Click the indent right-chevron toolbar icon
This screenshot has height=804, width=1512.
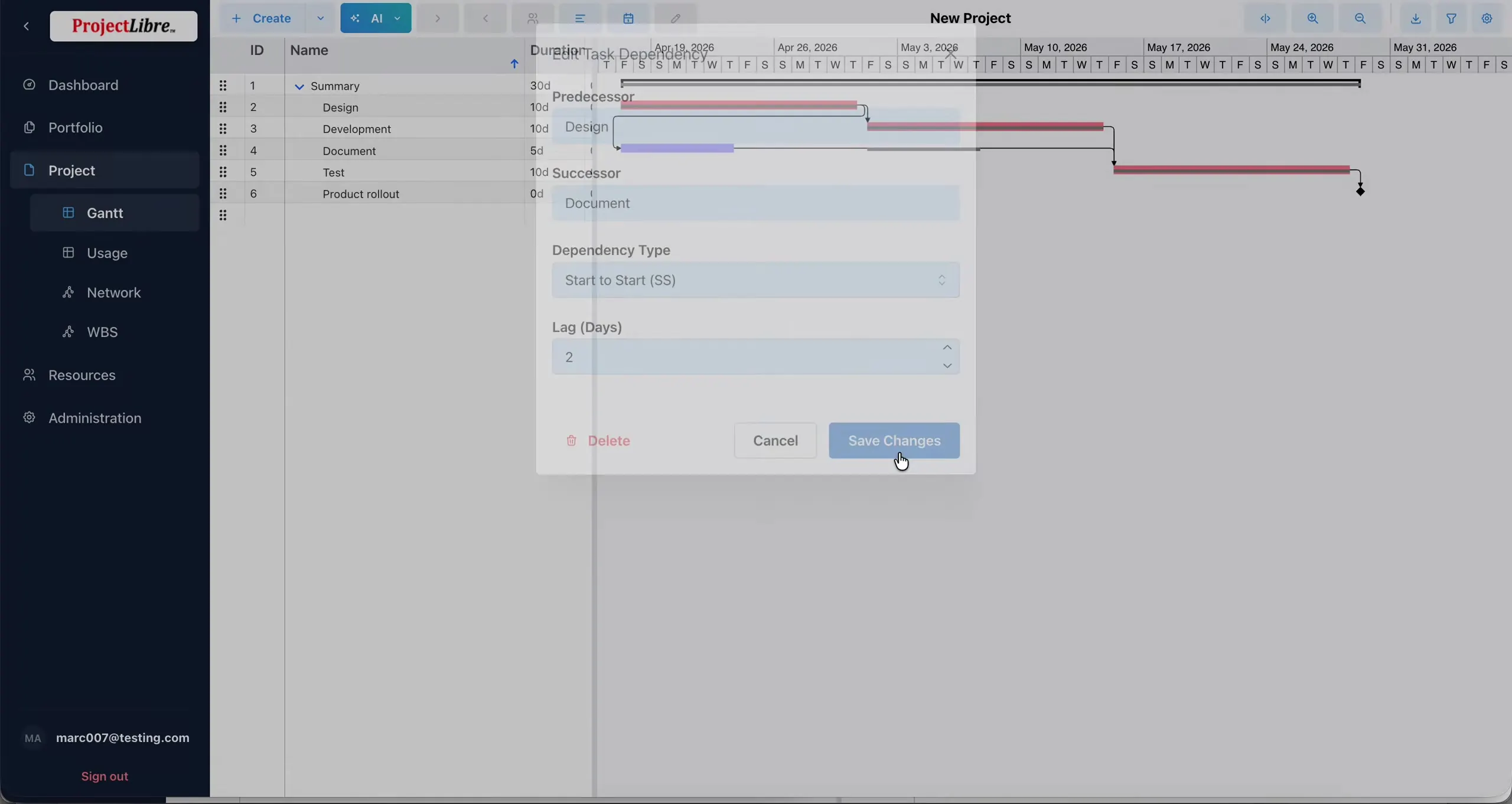438,18
